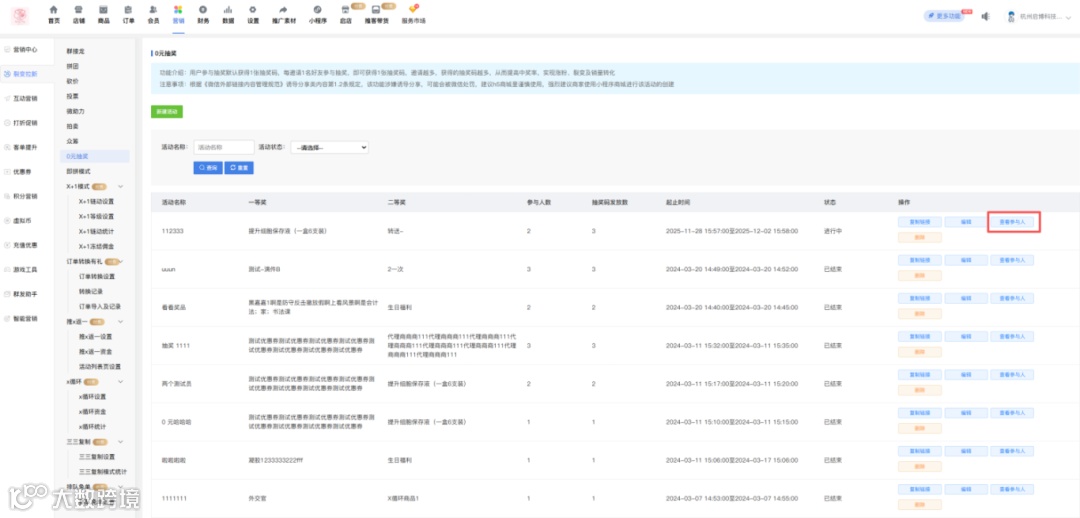The height and width of the screenshot is (518, 1080).
Task: Open the 三三复制设置 submenu item
Action: click(x=96, y=456)
